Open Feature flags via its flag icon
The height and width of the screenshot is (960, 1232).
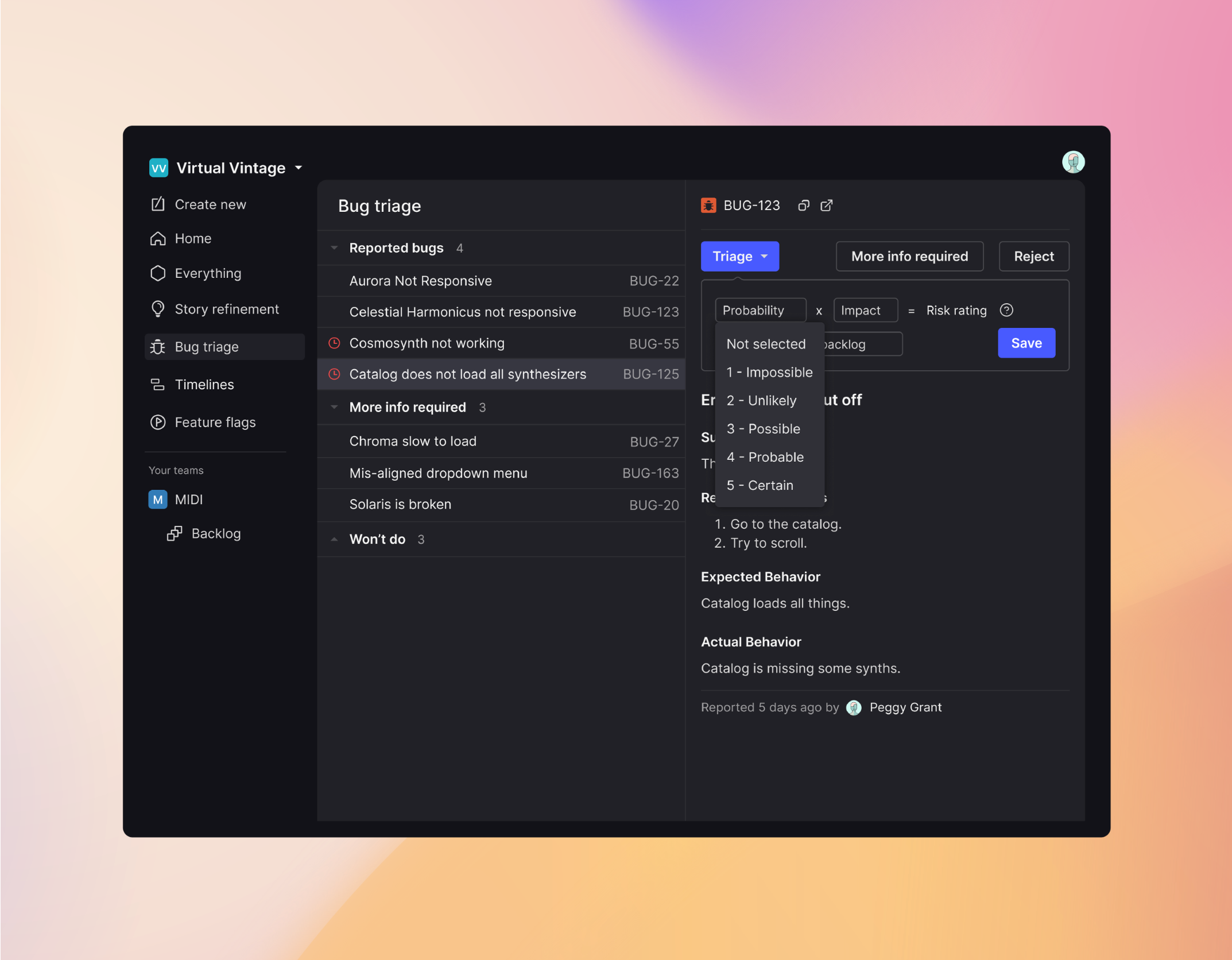158,422
